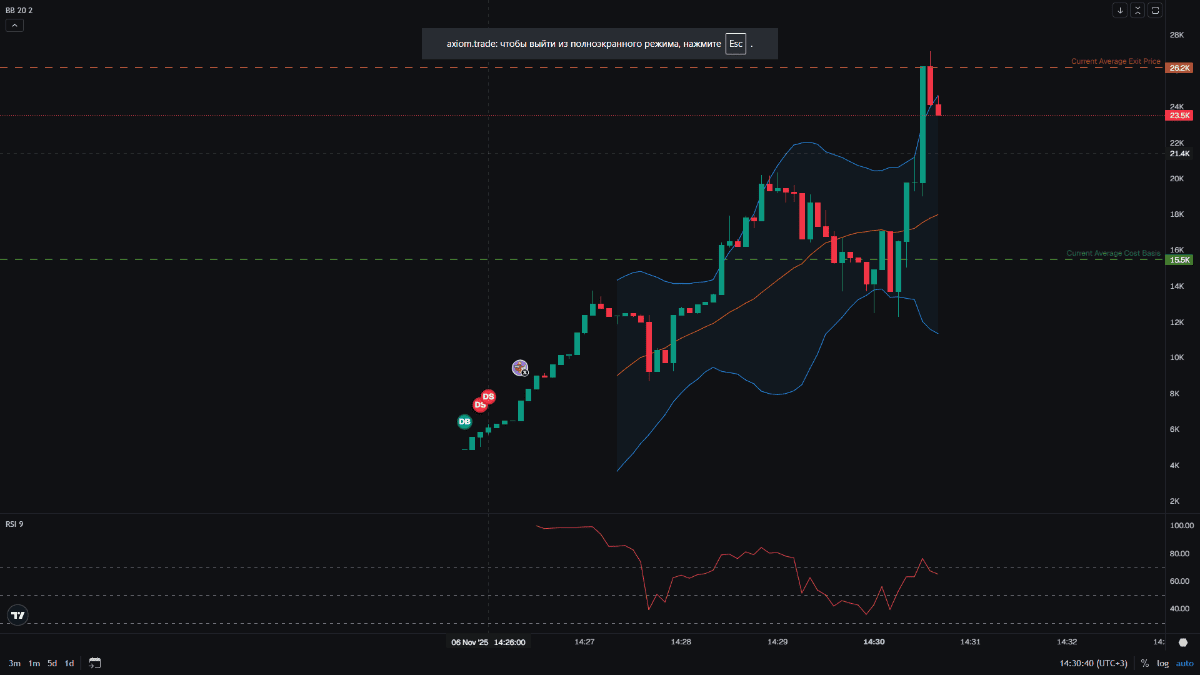This screenshot has width=1200, height=675.
Task: Click the red DS trade marker
Action: pos(488,397)
